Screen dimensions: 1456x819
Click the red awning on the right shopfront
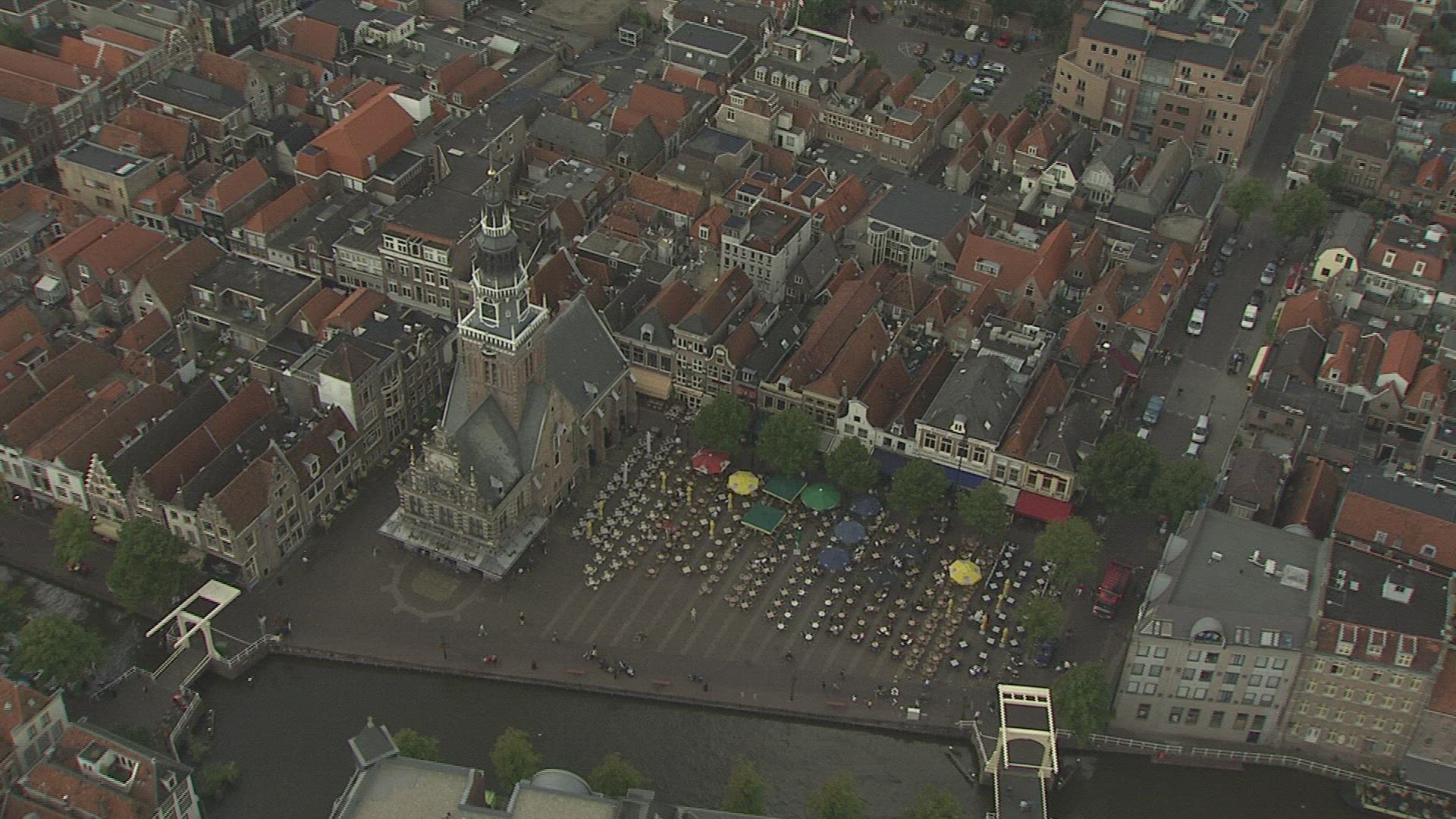point(1043,507)
